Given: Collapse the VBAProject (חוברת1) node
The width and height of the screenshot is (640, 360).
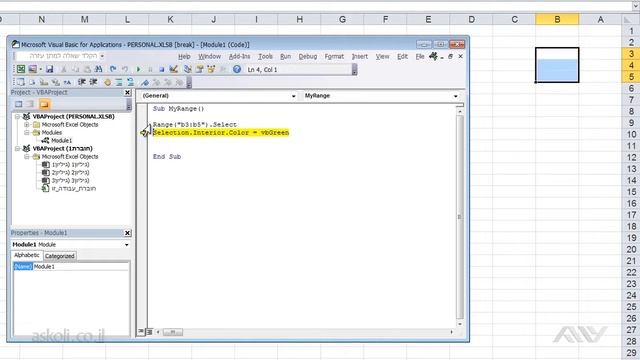Looking at the screenshot, I should point(18,149).
